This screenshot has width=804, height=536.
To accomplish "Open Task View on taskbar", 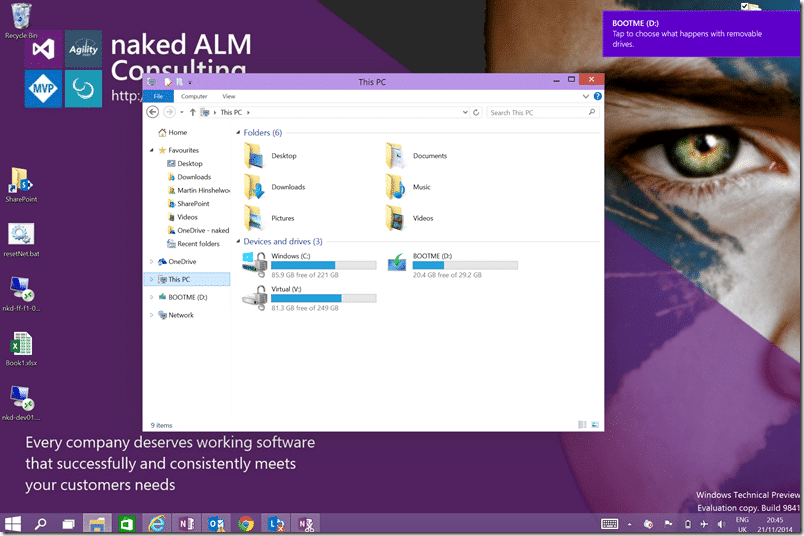I will pyautogui.click(x=68, y=524).
